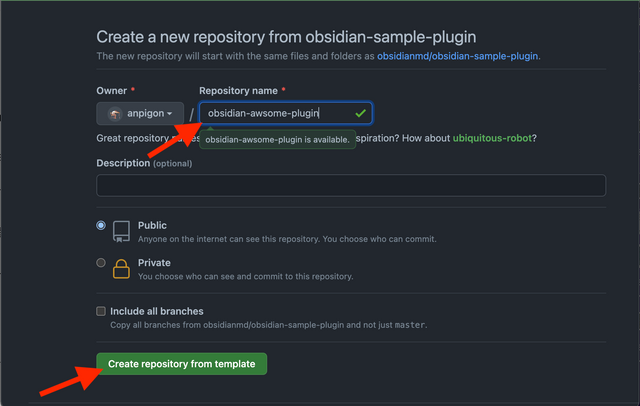The width and height of the screenshot is (640, 406).
Task: Click the 'Private' option label
Action: click(x=154, y=263)
